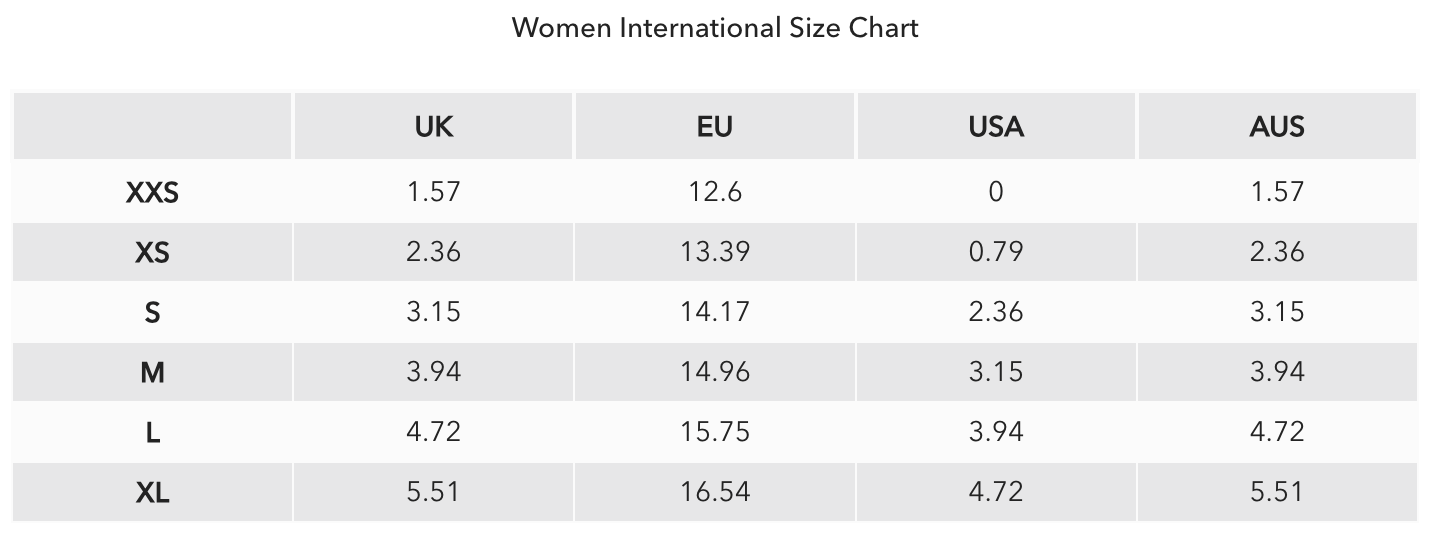Click EU value 14.96 in M row

point(715,371)
